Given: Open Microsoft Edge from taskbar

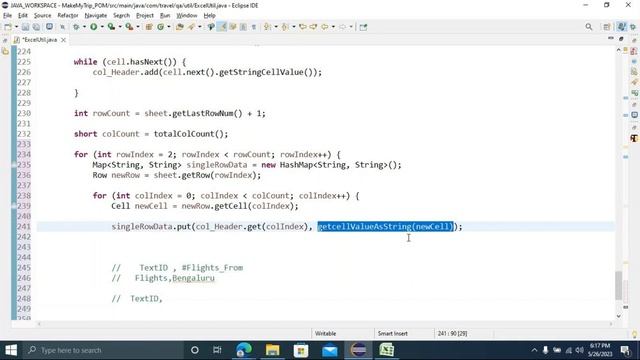Looking at the screenshot, I should pos(244,350).
